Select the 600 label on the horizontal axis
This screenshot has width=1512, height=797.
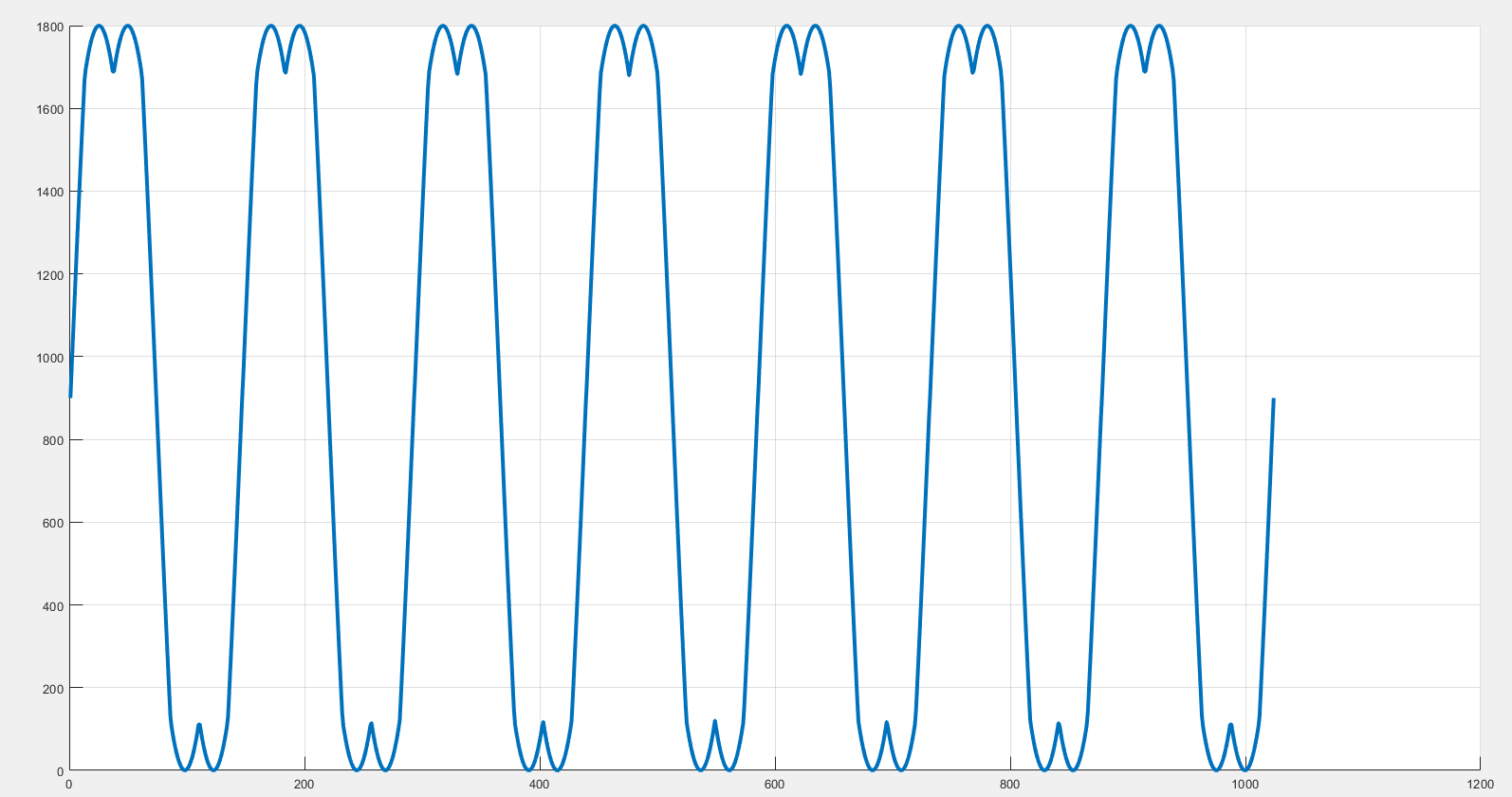point(774,784)
